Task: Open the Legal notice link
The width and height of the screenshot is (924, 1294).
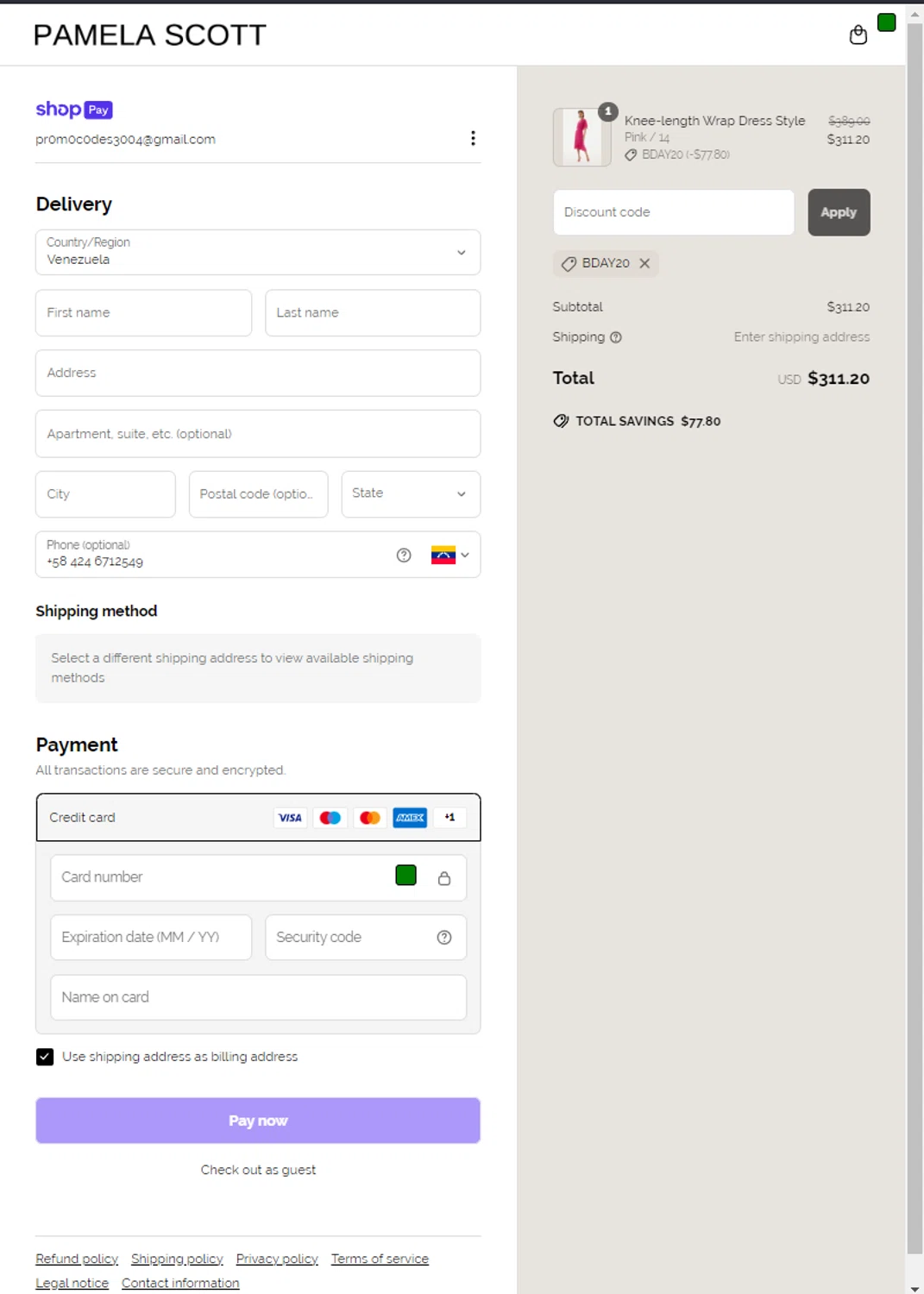Action: 72,1284
